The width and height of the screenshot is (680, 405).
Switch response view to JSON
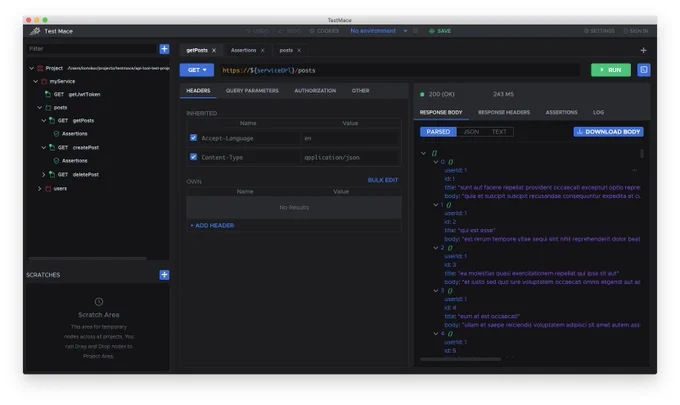(x=471, y=132)
